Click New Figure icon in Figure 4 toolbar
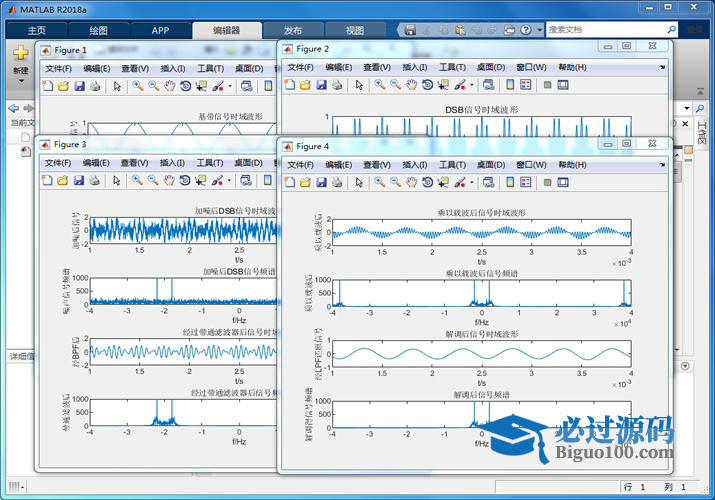Image resolution: width=715 pixels, height=500 pixels. tap(290, 182)
